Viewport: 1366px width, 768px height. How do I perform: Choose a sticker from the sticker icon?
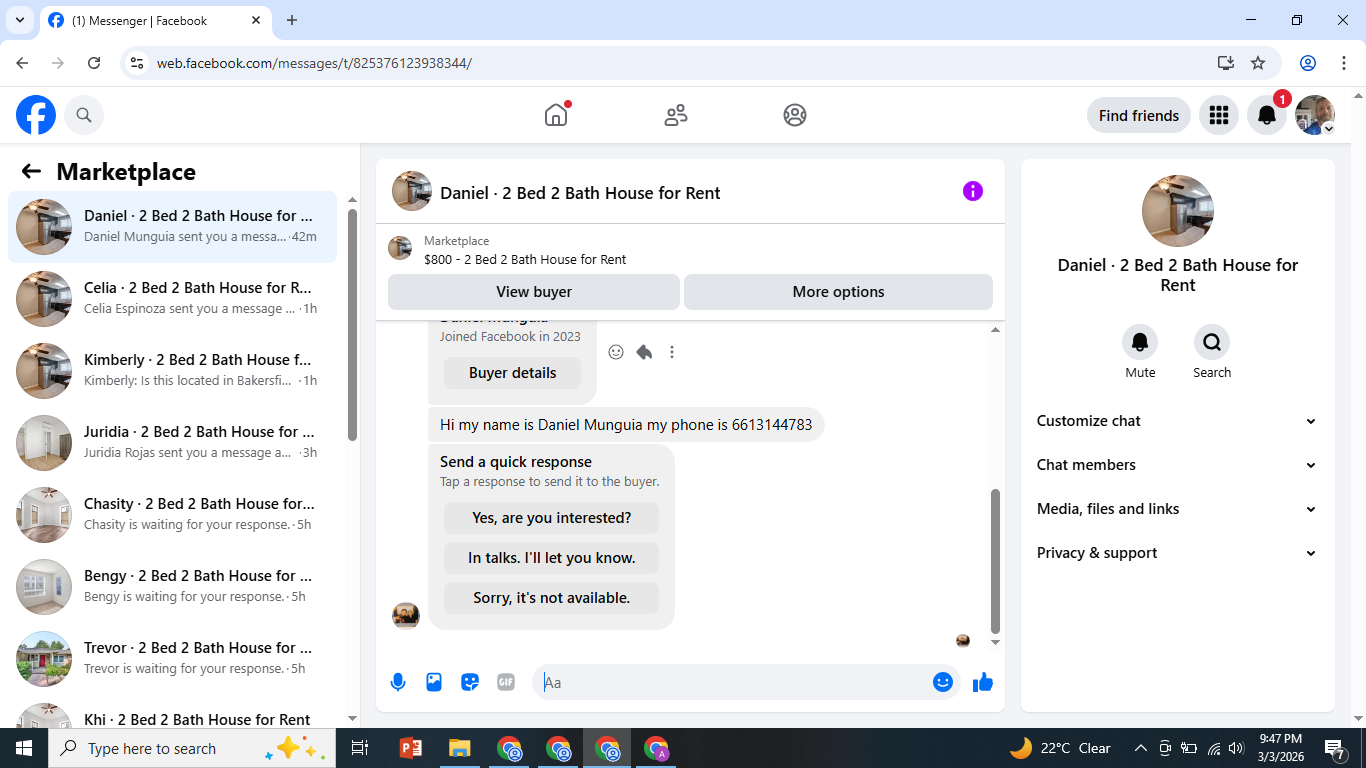pos(470,682)
